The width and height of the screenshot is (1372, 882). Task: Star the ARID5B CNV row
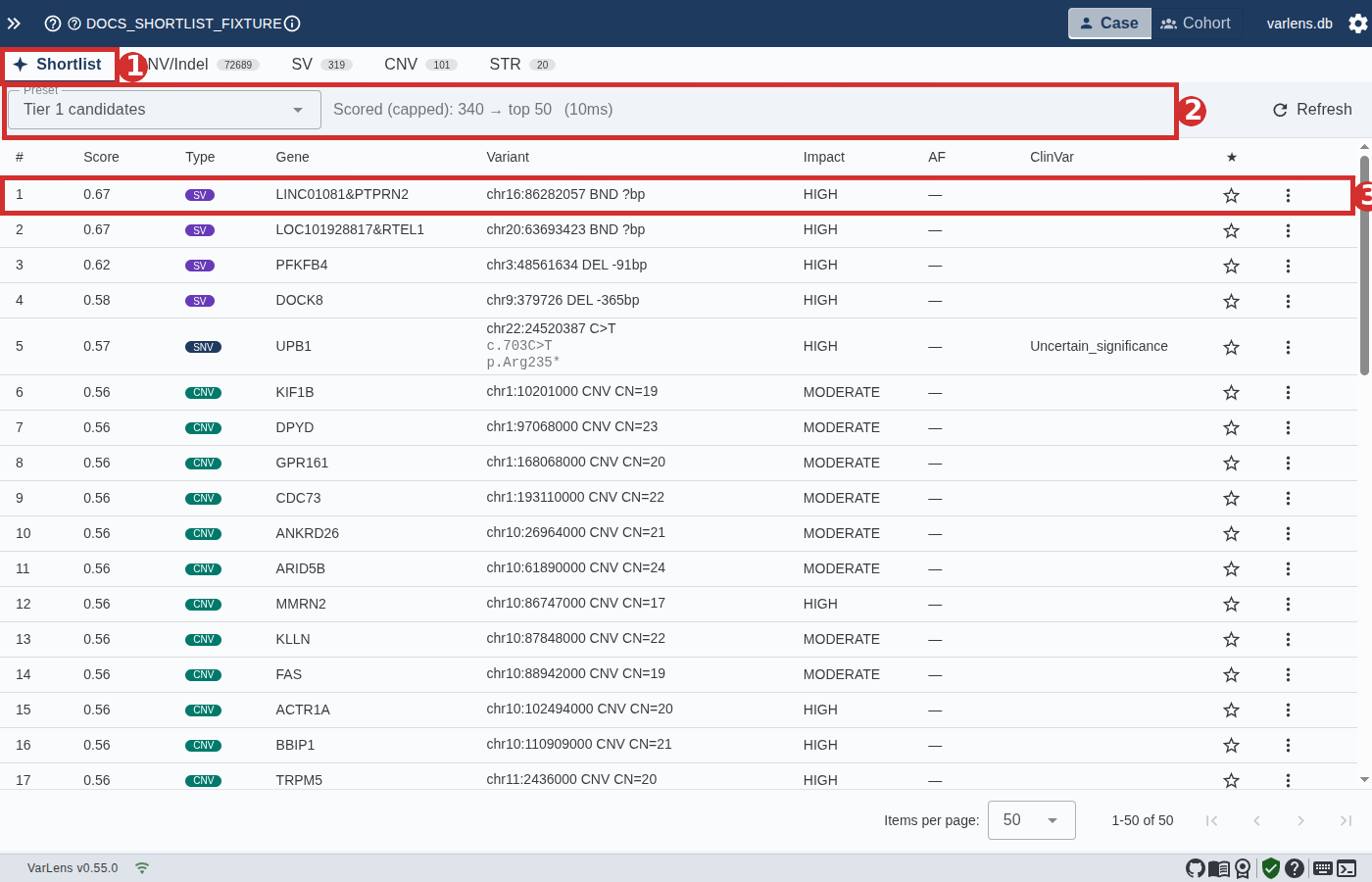click(1231, 569)
